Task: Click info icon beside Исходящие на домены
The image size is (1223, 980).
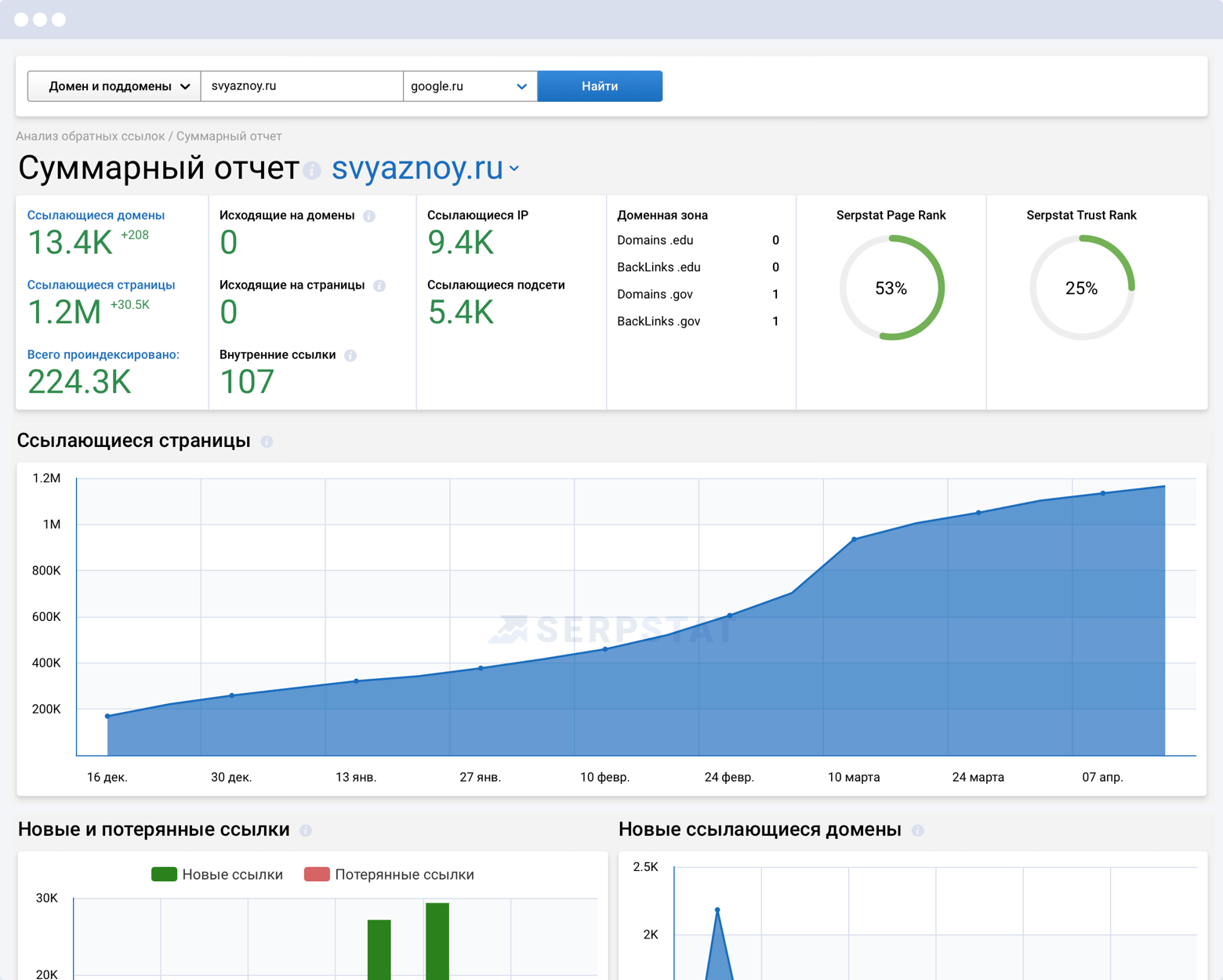Action: tap(369, 216)
